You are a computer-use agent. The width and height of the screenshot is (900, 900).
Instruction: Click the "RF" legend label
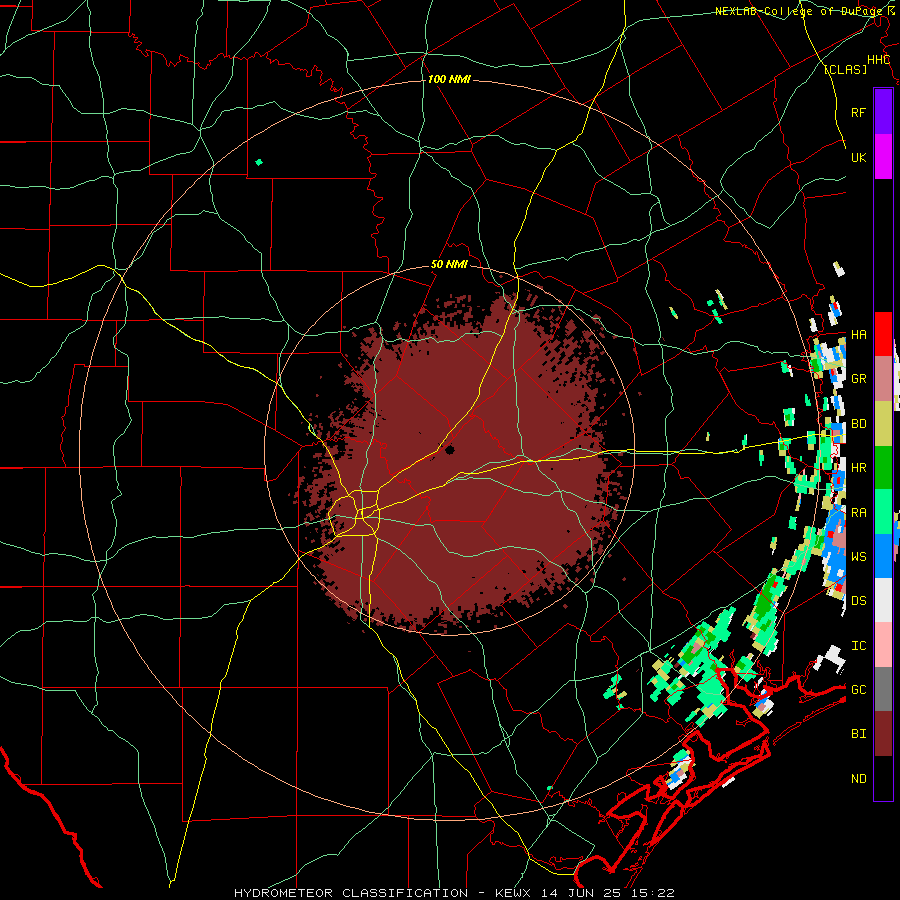point(858,112)
